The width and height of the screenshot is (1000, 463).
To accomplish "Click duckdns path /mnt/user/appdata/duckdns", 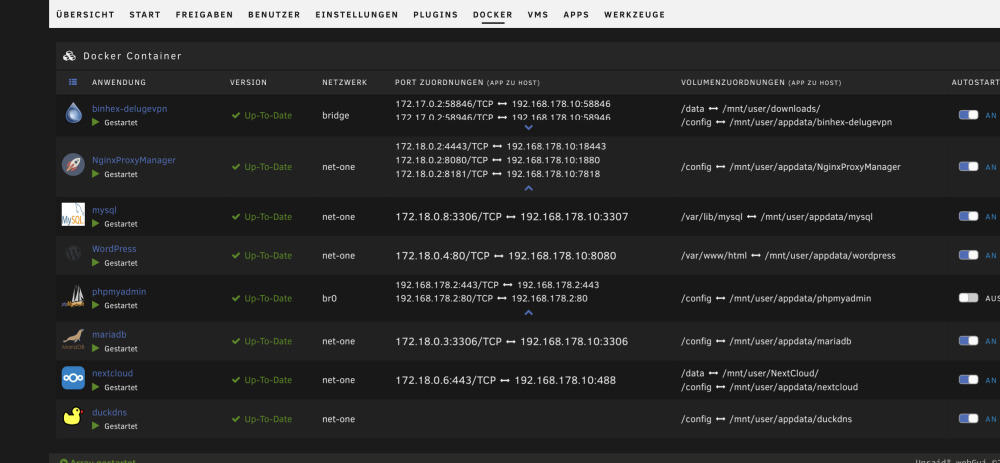I will pos(791,419).
